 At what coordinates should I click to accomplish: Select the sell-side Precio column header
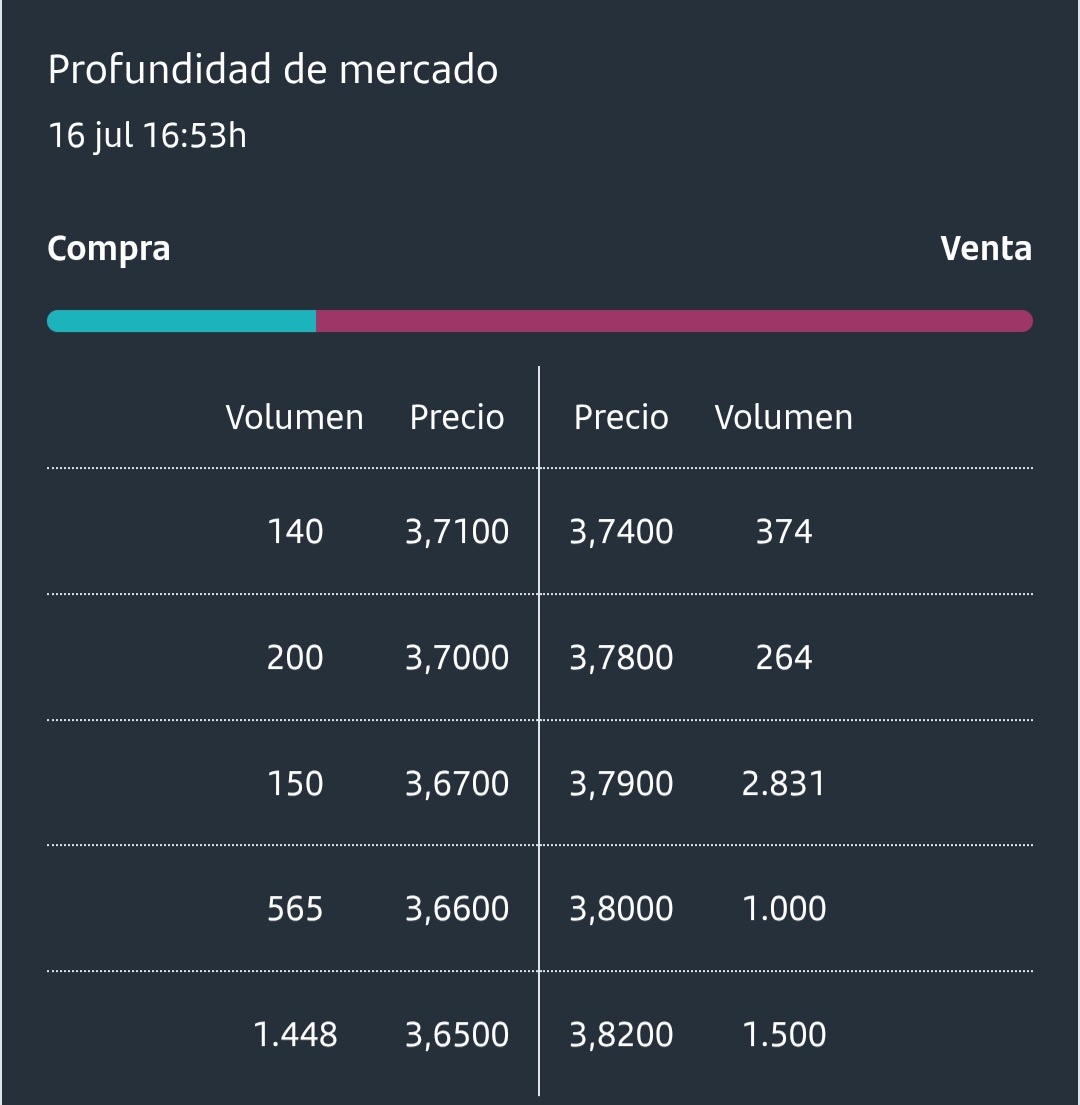pos(621,417)
